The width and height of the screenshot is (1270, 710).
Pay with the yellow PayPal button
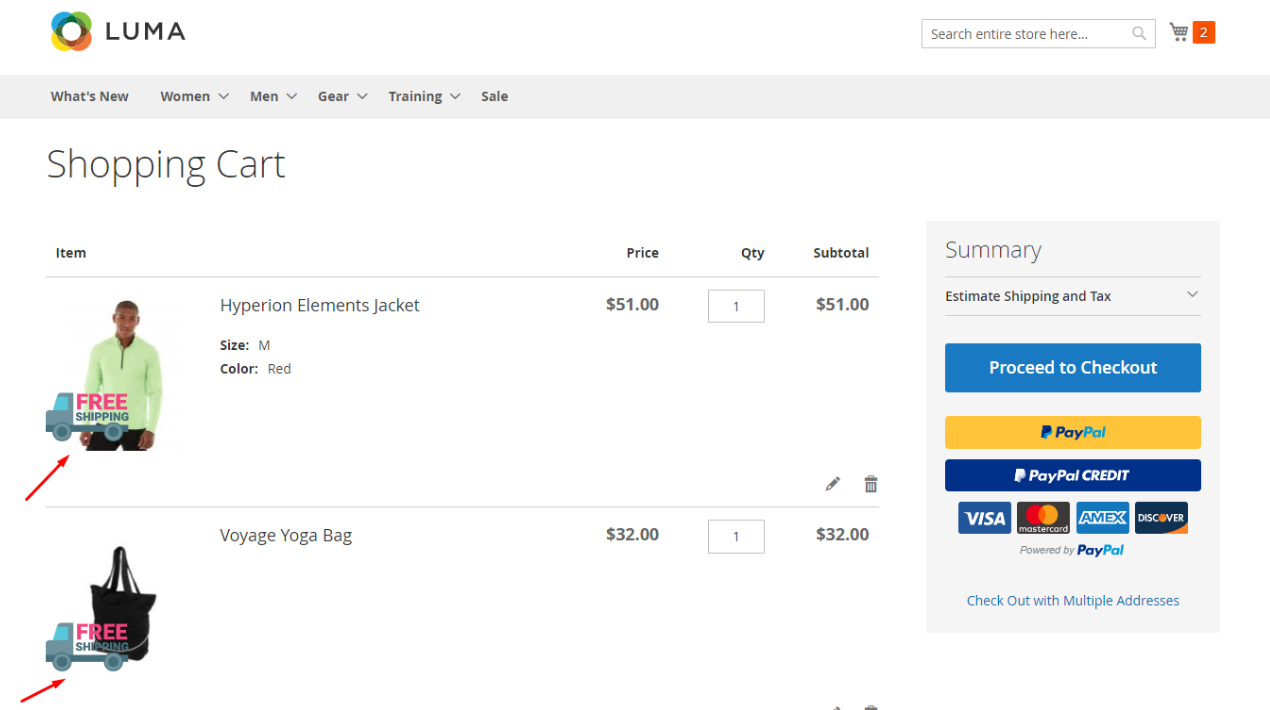tap(1072, 433)
